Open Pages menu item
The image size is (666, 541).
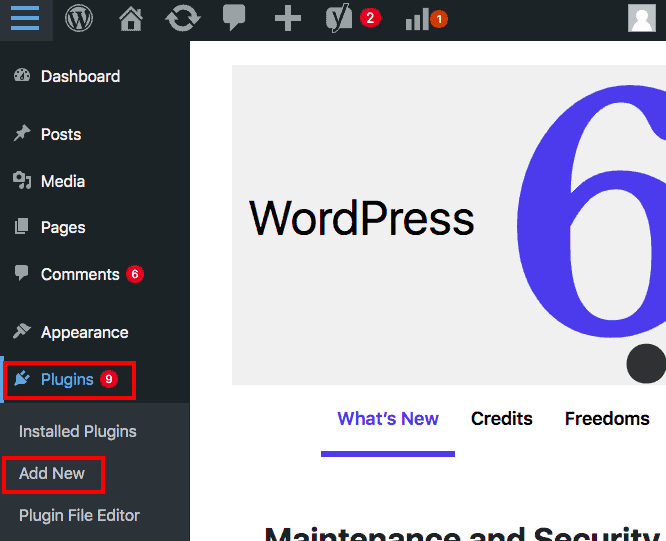point(63,228)
